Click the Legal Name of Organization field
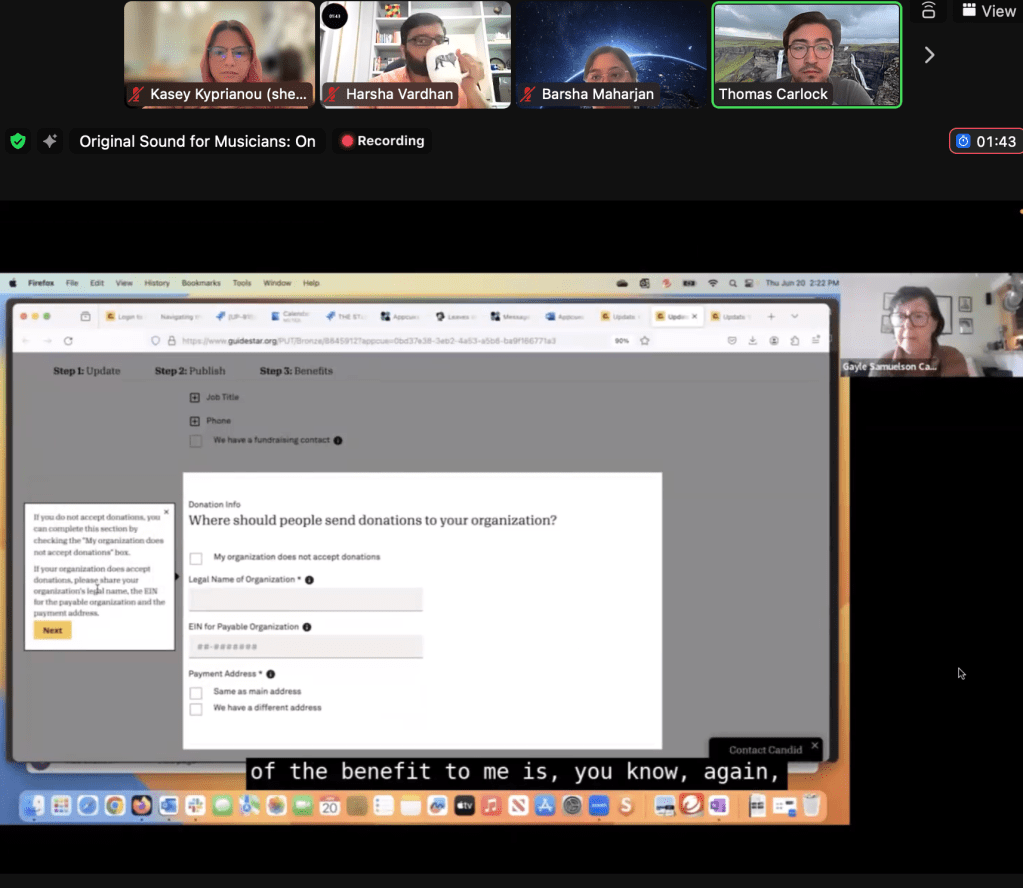This screenshot has width=1023, height=888. coord(305,600)
